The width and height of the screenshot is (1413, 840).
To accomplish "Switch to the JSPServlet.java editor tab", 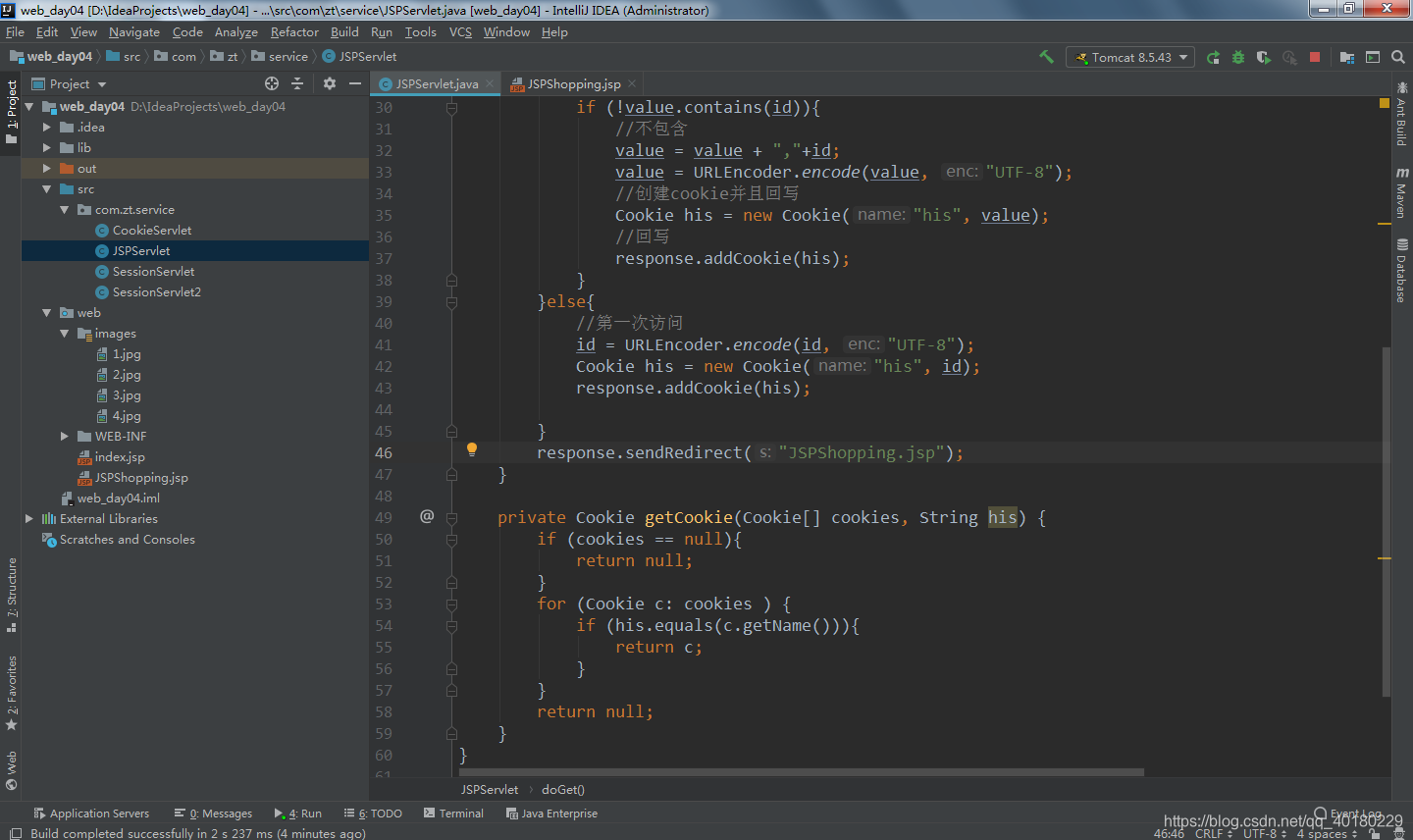I will (x=436, y=83).
